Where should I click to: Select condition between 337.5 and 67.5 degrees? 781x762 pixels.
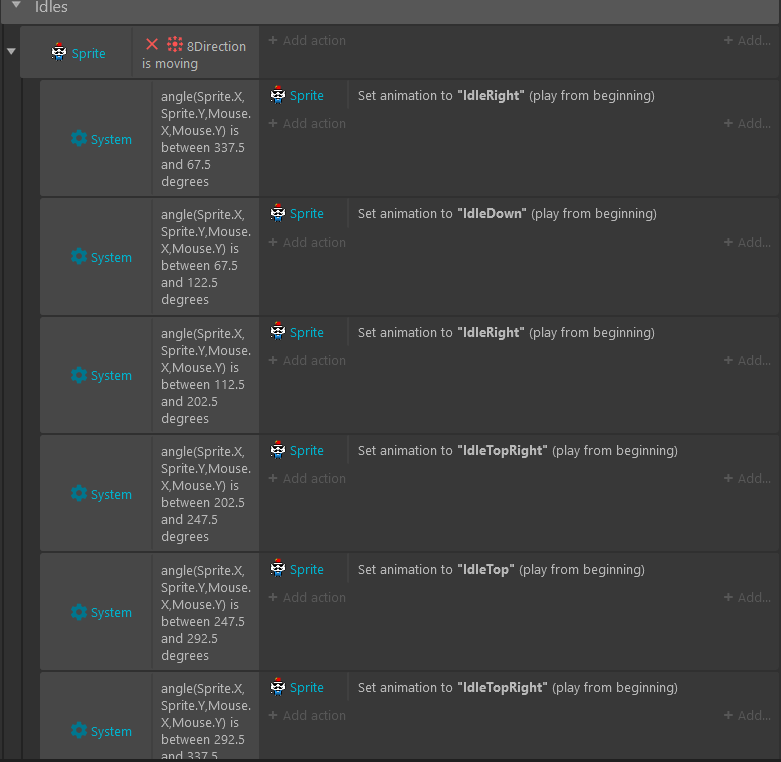click(205, 138)
